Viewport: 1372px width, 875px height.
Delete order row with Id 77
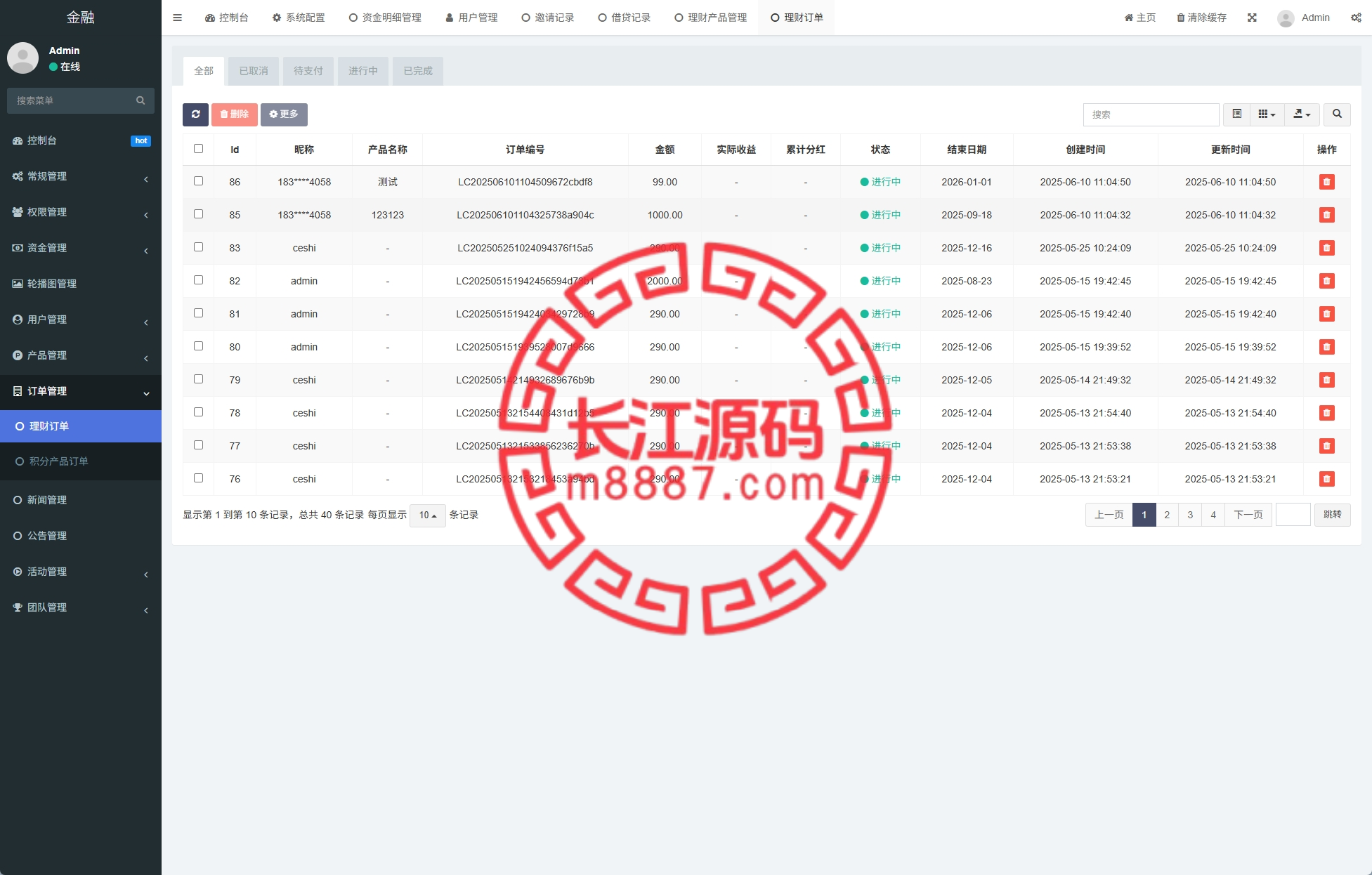point(1326,446)
